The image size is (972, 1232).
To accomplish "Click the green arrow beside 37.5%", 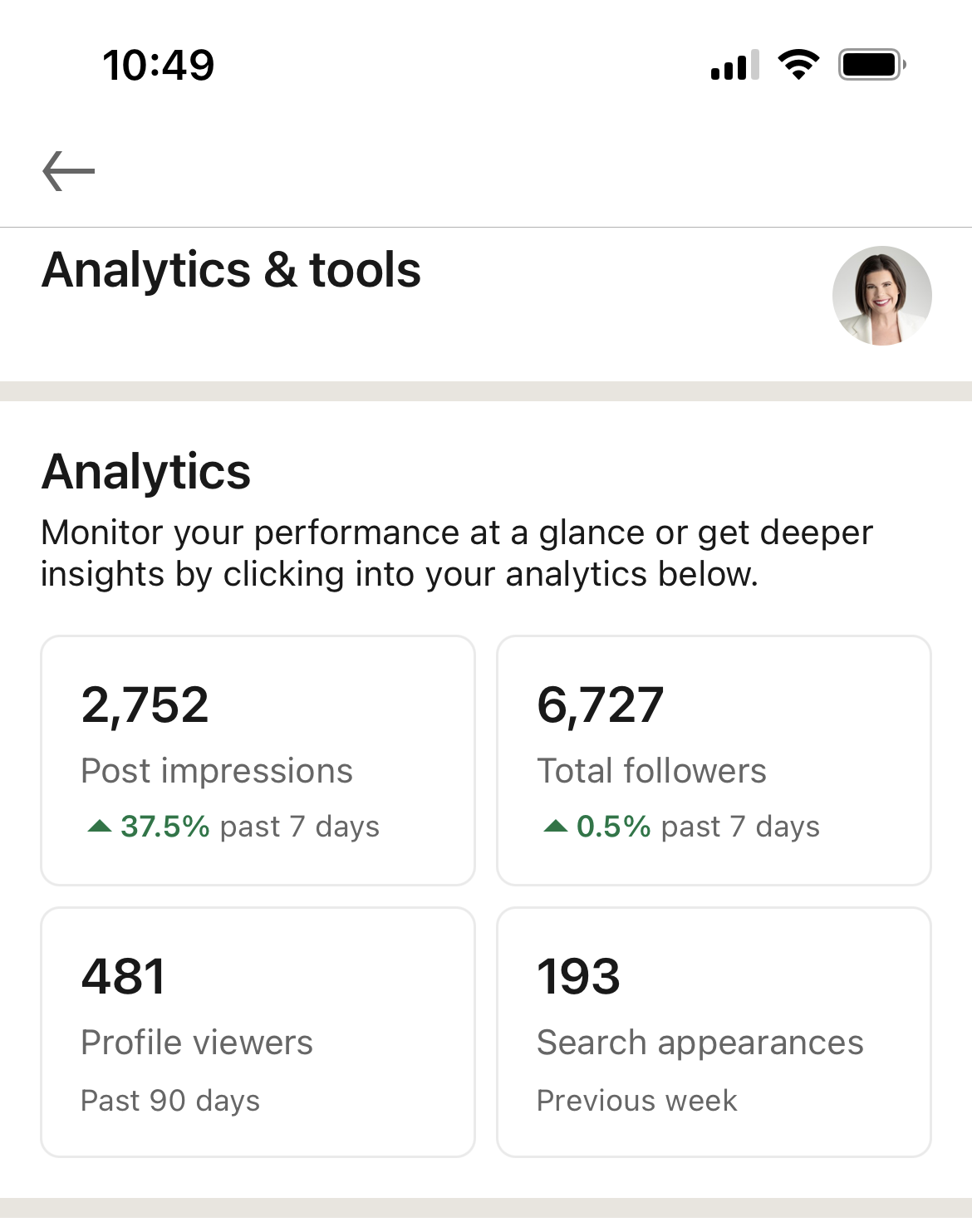I will click(x=100, y=826).
